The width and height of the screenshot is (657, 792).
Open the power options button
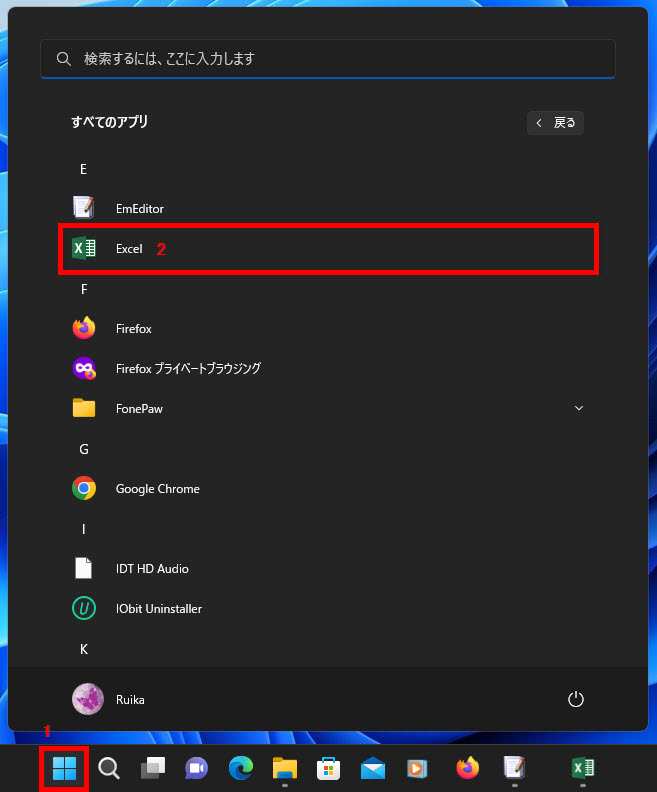coord(575,699)
